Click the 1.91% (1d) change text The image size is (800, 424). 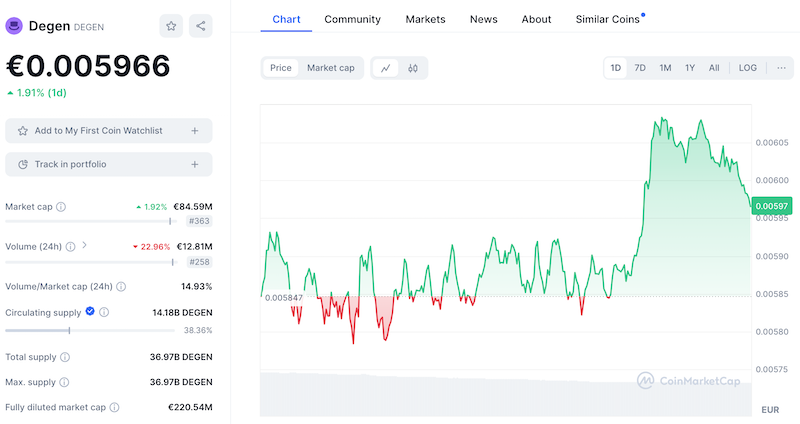pos(37,93)
